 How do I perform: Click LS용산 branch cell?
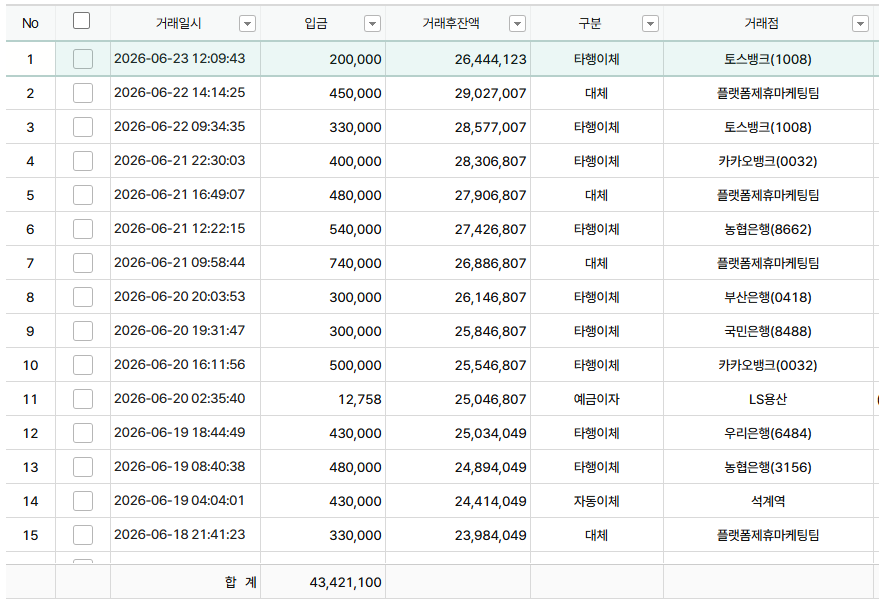tap(767, 399)
